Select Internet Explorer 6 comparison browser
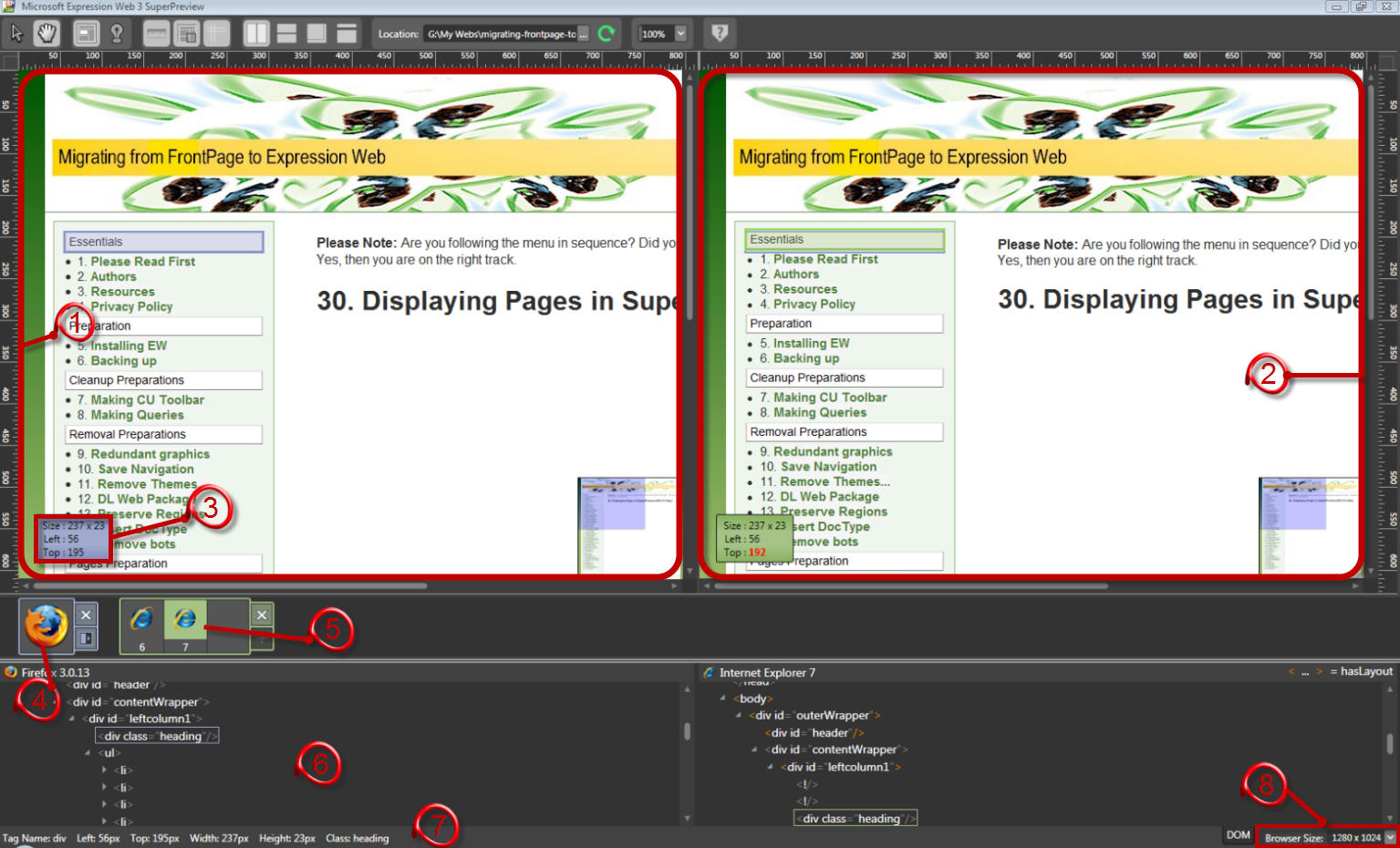1400x848 pixels. 141,626
